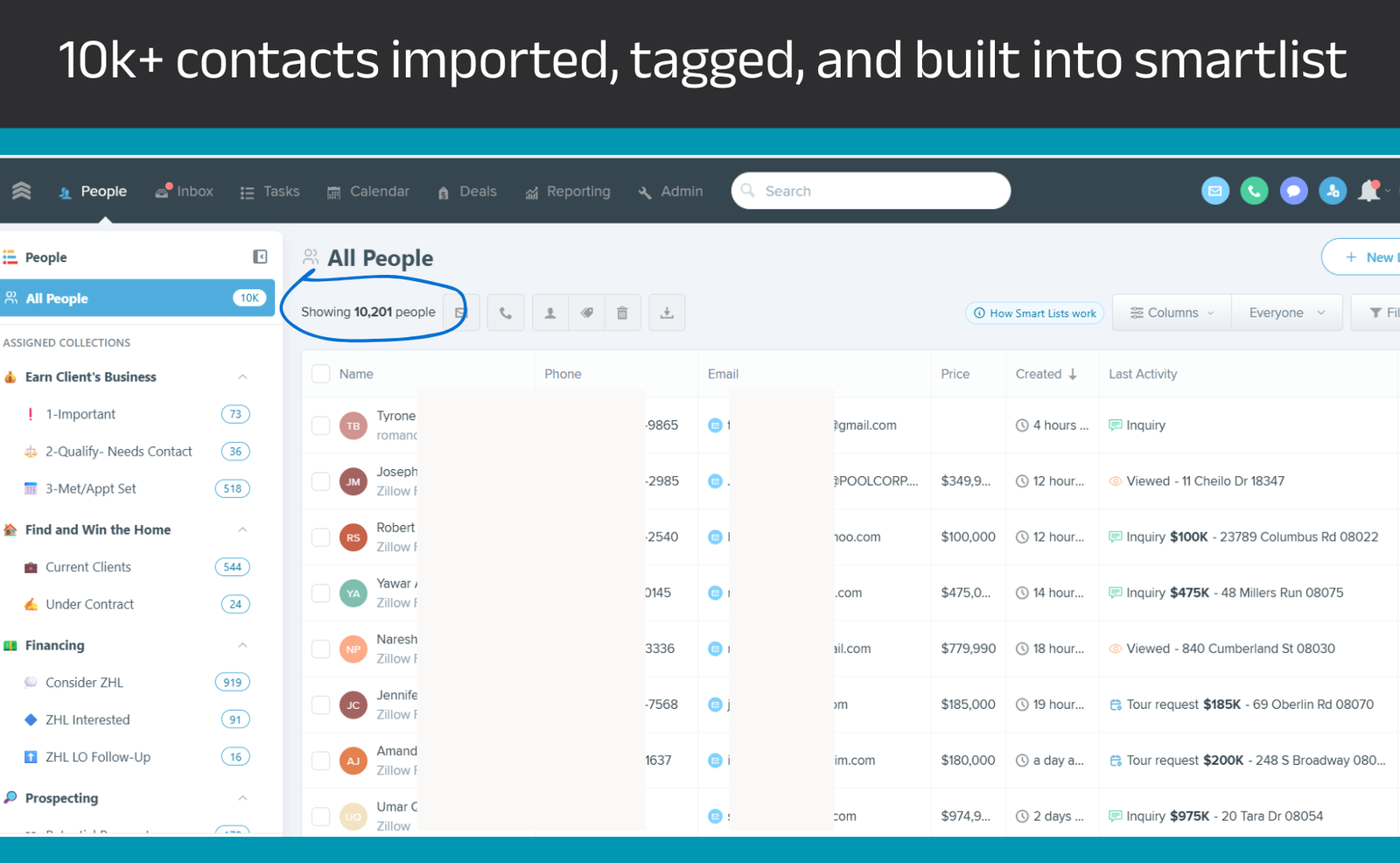Open the Everyone filter dropdown
The image size is (1400, 863).
click(1286, 313)
